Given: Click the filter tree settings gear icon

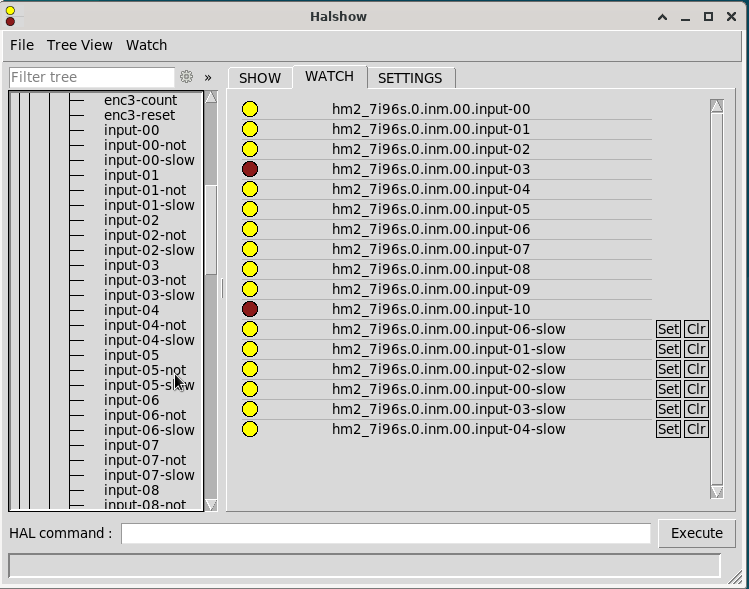Looking at the screenshot, I should tap(186, 76).
